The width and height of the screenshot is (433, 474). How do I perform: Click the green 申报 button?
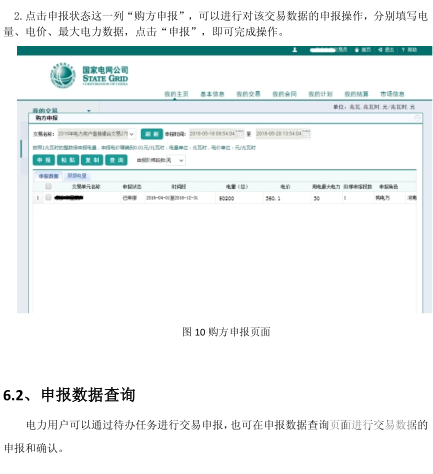click(44, 160)
